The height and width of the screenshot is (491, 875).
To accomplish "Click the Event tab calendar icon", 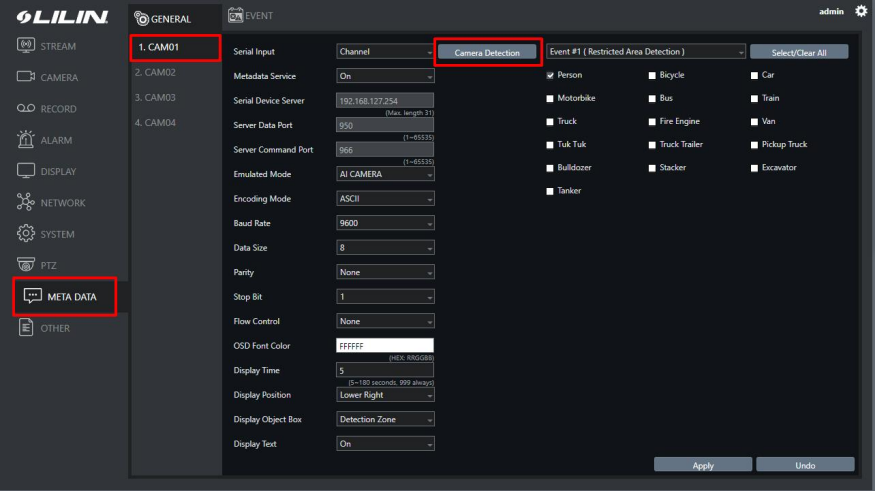I will tap(235, 15).
